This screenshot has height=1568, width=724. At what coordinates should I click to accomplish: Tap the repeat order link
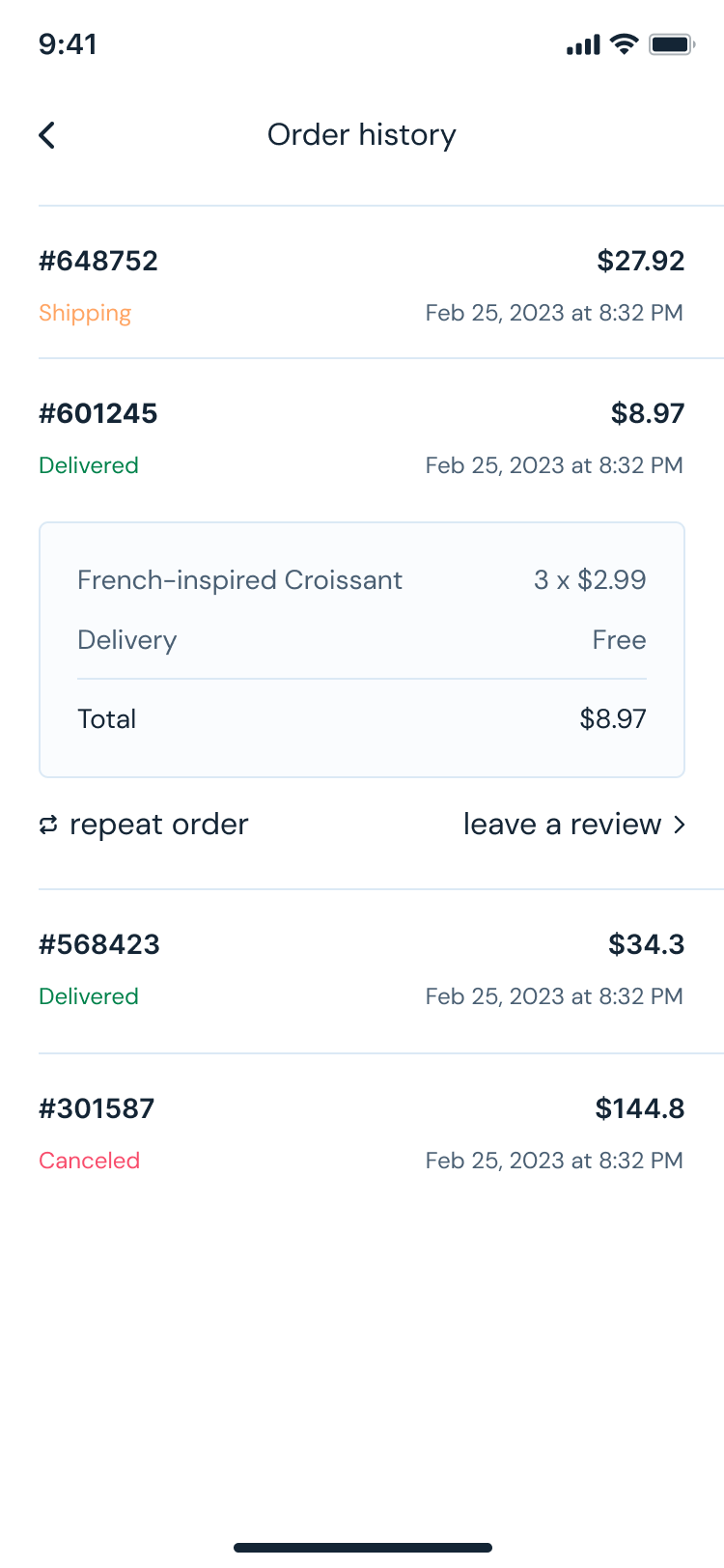(x=158, y=825)
